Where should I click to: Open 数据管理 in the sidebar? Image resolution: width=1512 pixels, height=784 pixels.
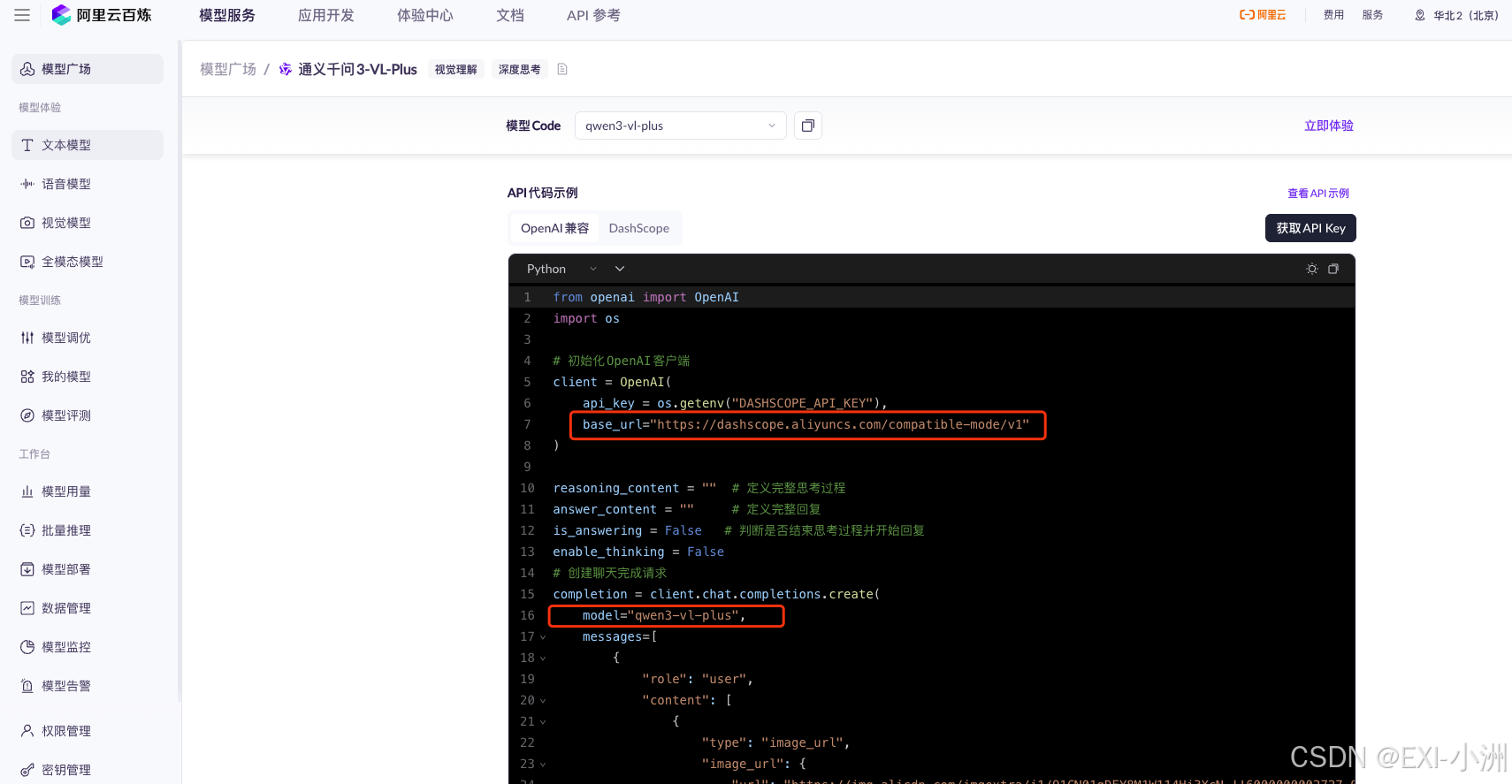click(88, 608)
